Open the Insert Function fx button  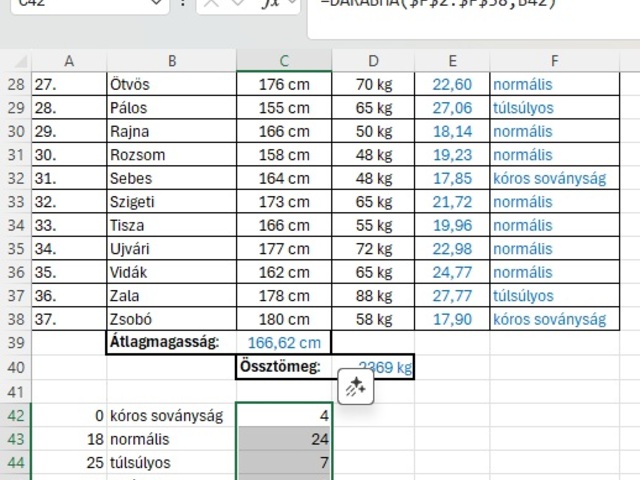coord(270,4)
